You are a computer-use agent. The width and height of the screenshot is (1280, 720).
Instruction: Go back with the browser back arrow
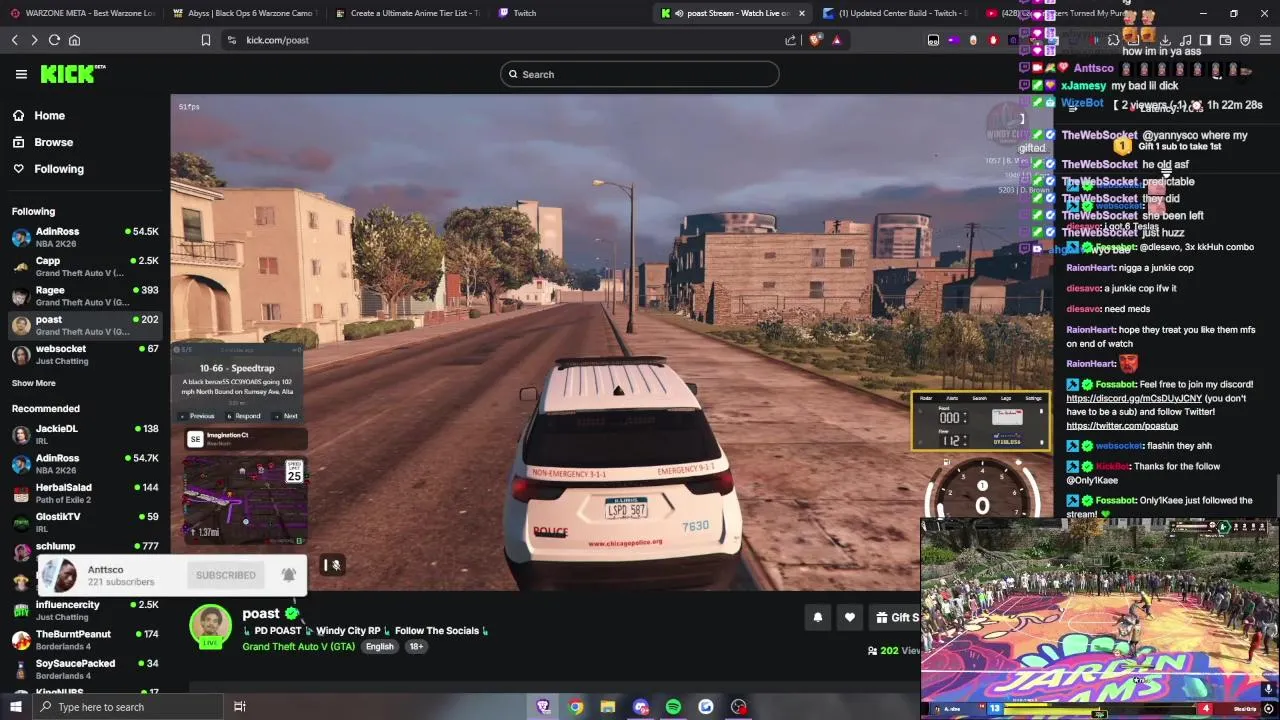coord(14,40)
